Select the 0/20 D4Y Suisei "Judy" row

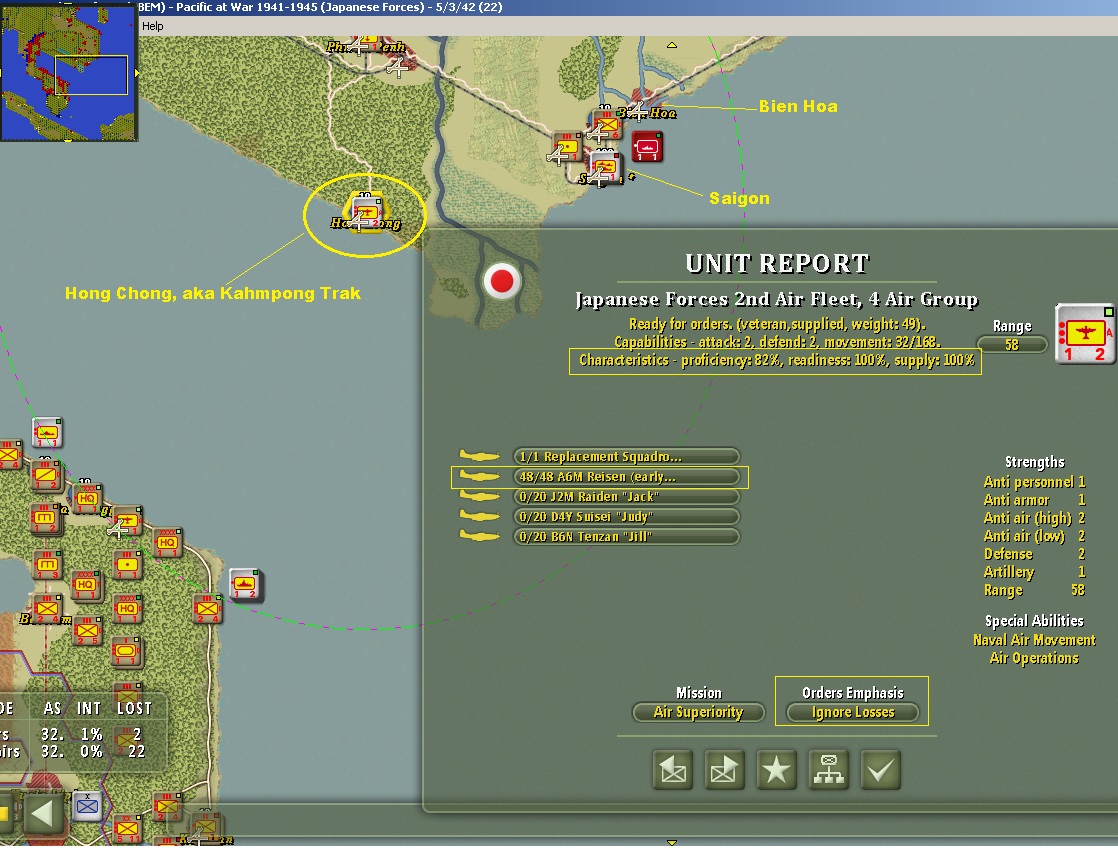(626, 516)
